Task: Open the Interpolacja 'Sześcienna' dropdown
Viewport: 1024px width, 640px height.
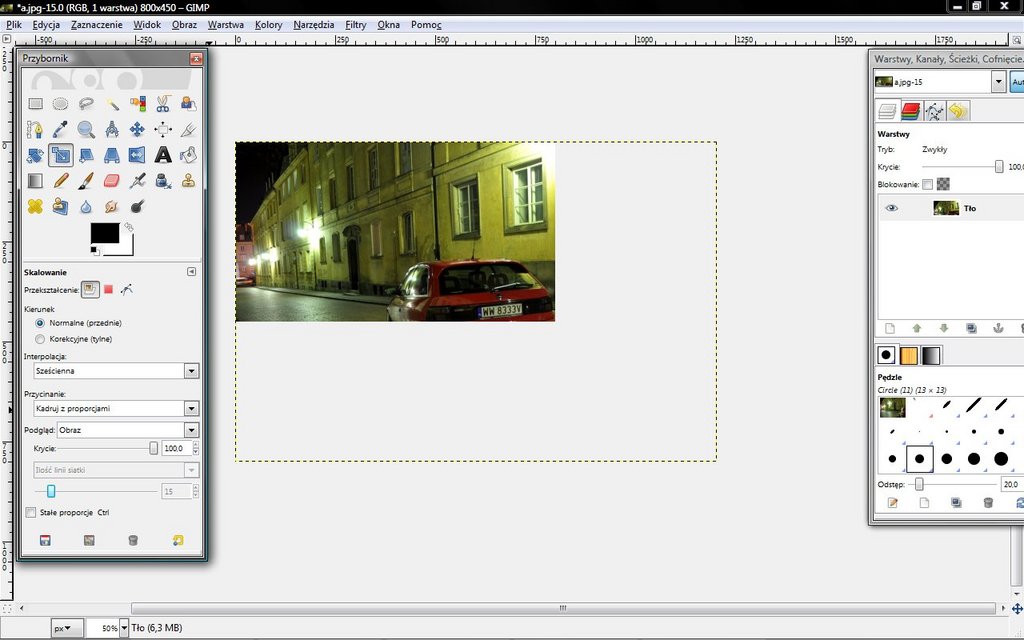Action: [x=116, y=371]
